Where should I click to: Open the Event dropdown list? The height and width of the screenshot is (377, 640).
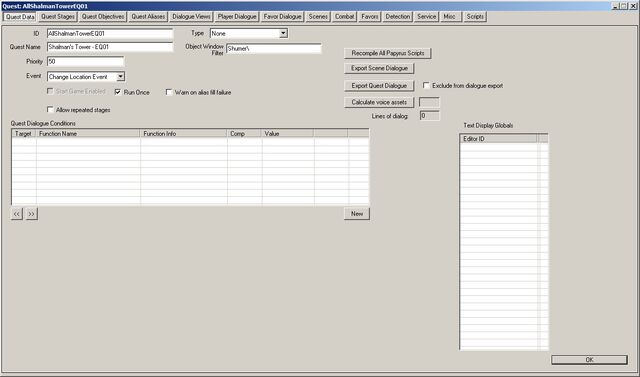tap(120, 77)
